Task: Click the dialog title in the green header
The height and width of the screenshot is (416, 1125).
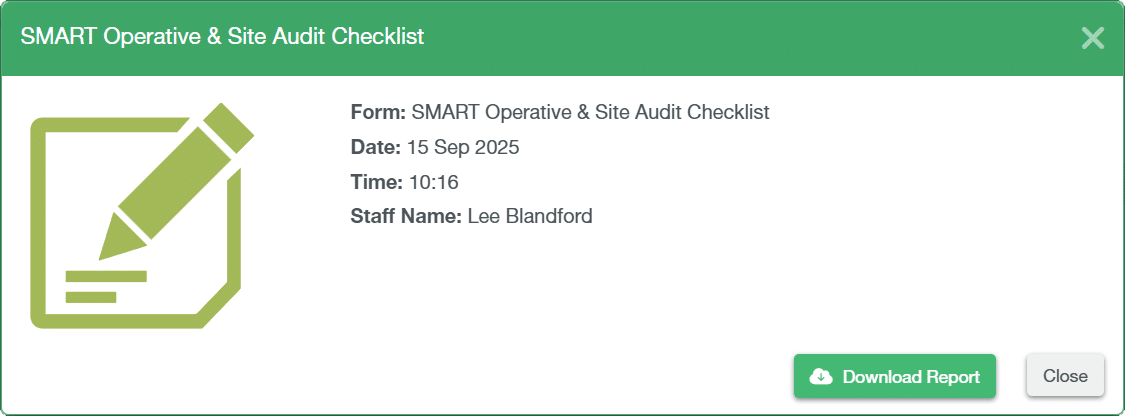Action: (222, 37)
